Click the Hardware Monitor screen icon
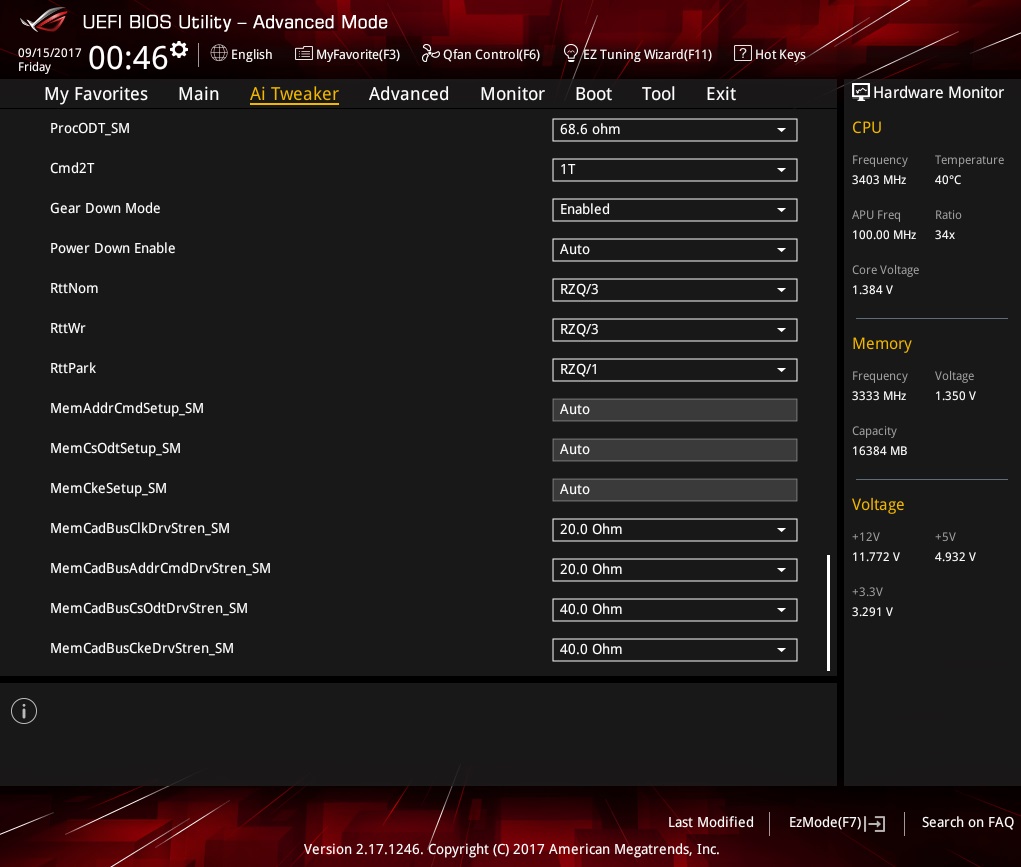This screenshot has width=1021, height=867. click(x=860, y=92)
